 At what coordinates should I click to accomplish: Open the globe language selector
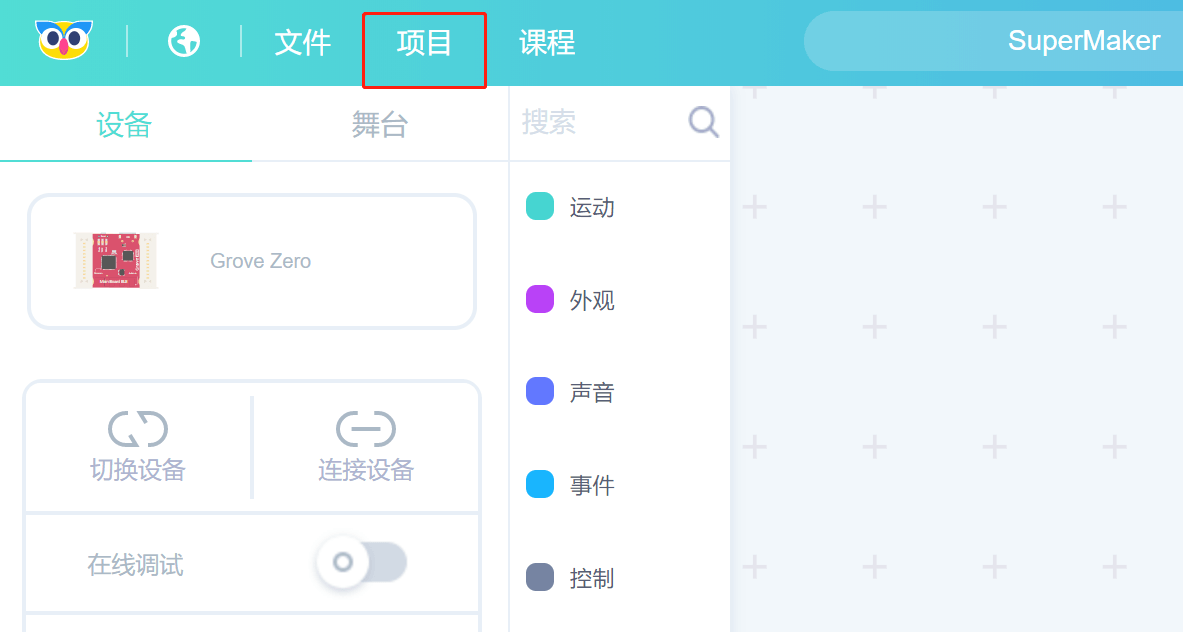coord(184,41)
